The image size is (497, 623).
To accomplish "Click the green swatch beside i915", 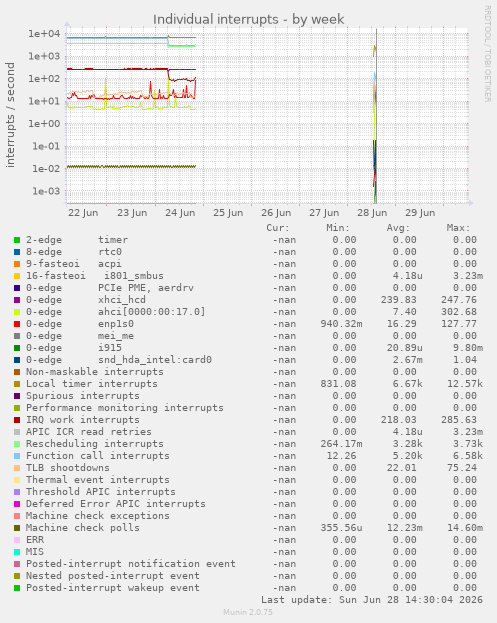I will click(x=17, y=348).
